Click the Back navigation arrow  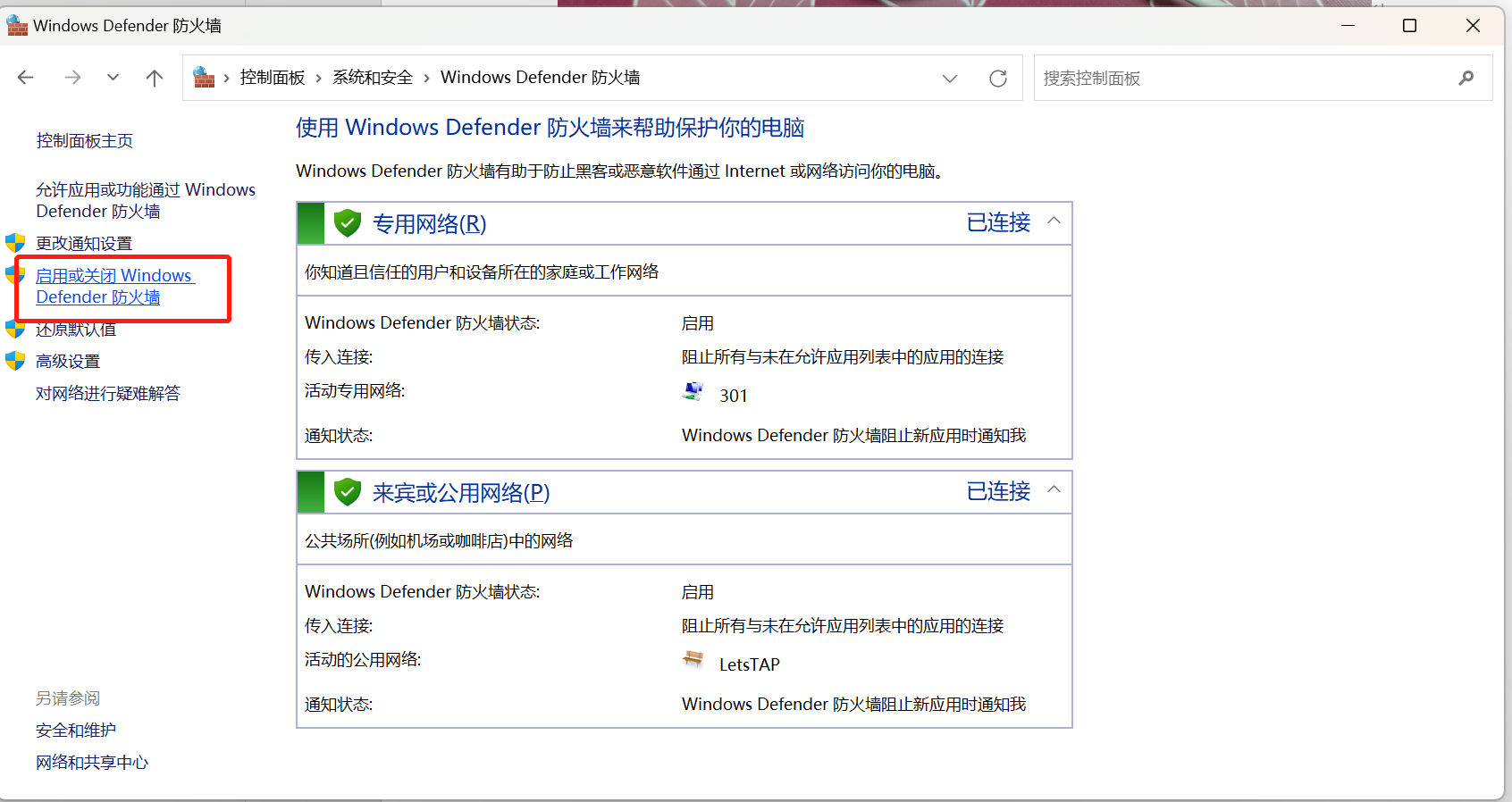tap(26, 78)
